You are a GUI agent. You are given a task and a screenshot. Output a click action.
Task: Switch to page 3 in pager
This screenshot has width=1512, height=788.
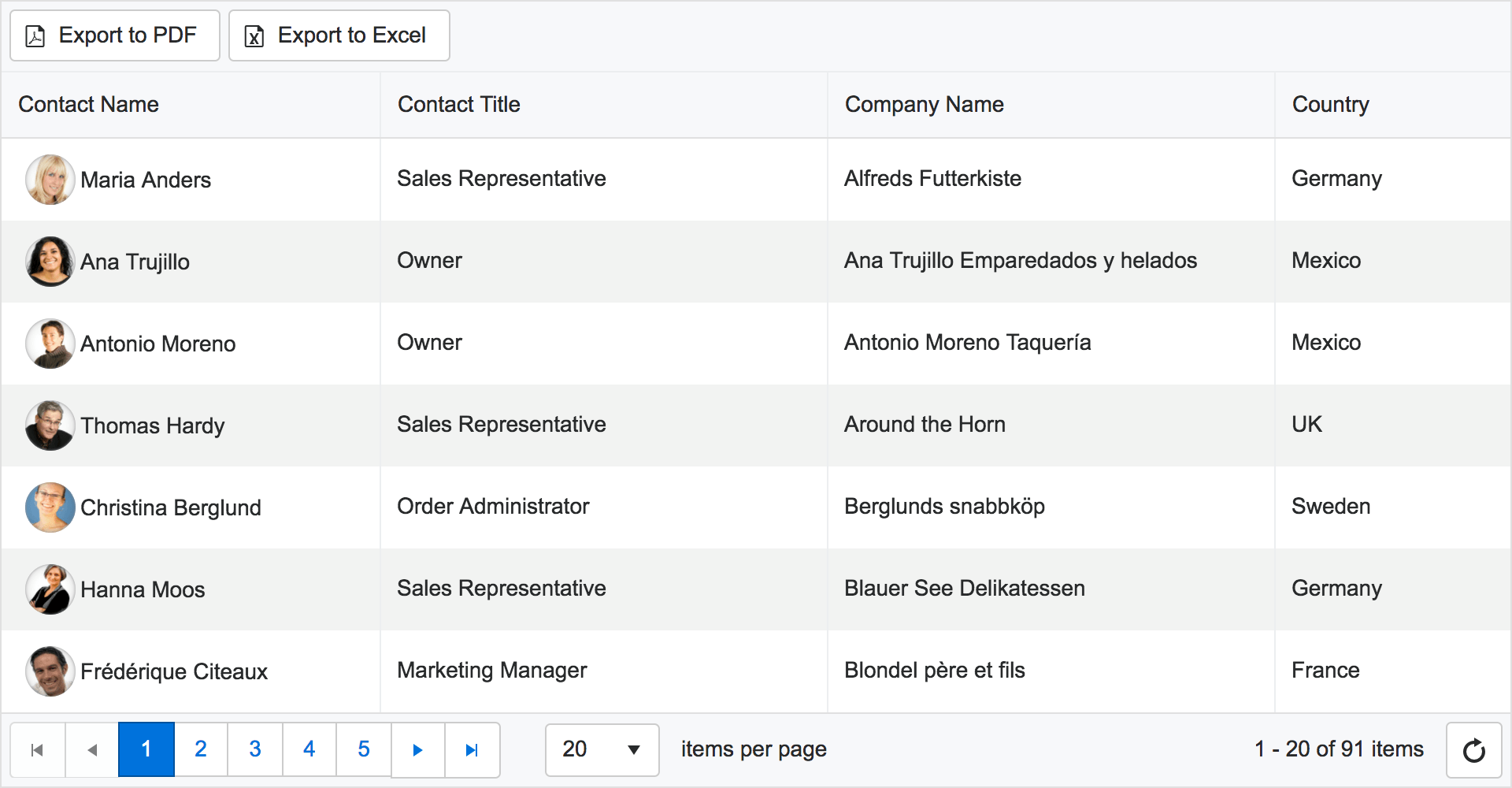(255, 749)
